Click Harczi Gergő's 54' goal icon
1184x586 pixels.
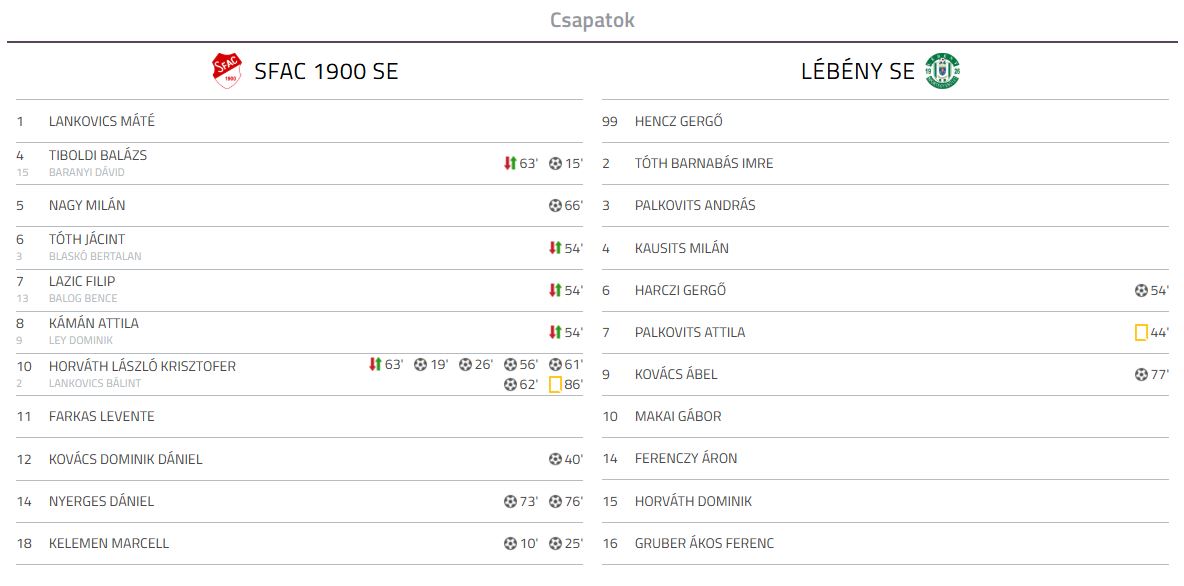pyautogui.click(x=1141, y=291)
